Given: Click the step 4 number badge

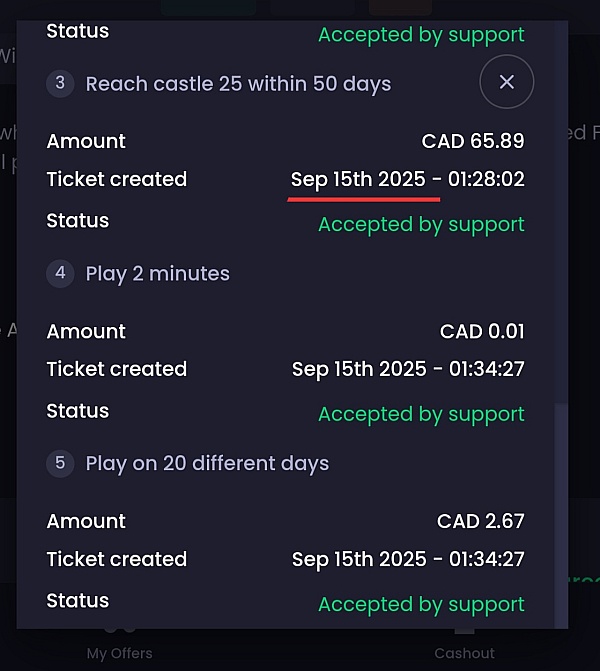Looking at the screenshot, I should [60, 274].
